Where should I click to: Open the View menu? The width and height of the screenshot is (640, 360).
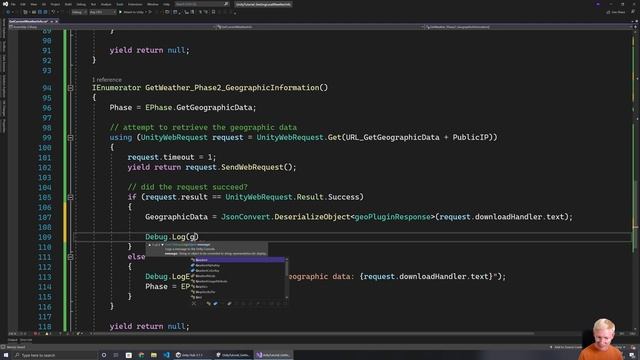[33, 4]
